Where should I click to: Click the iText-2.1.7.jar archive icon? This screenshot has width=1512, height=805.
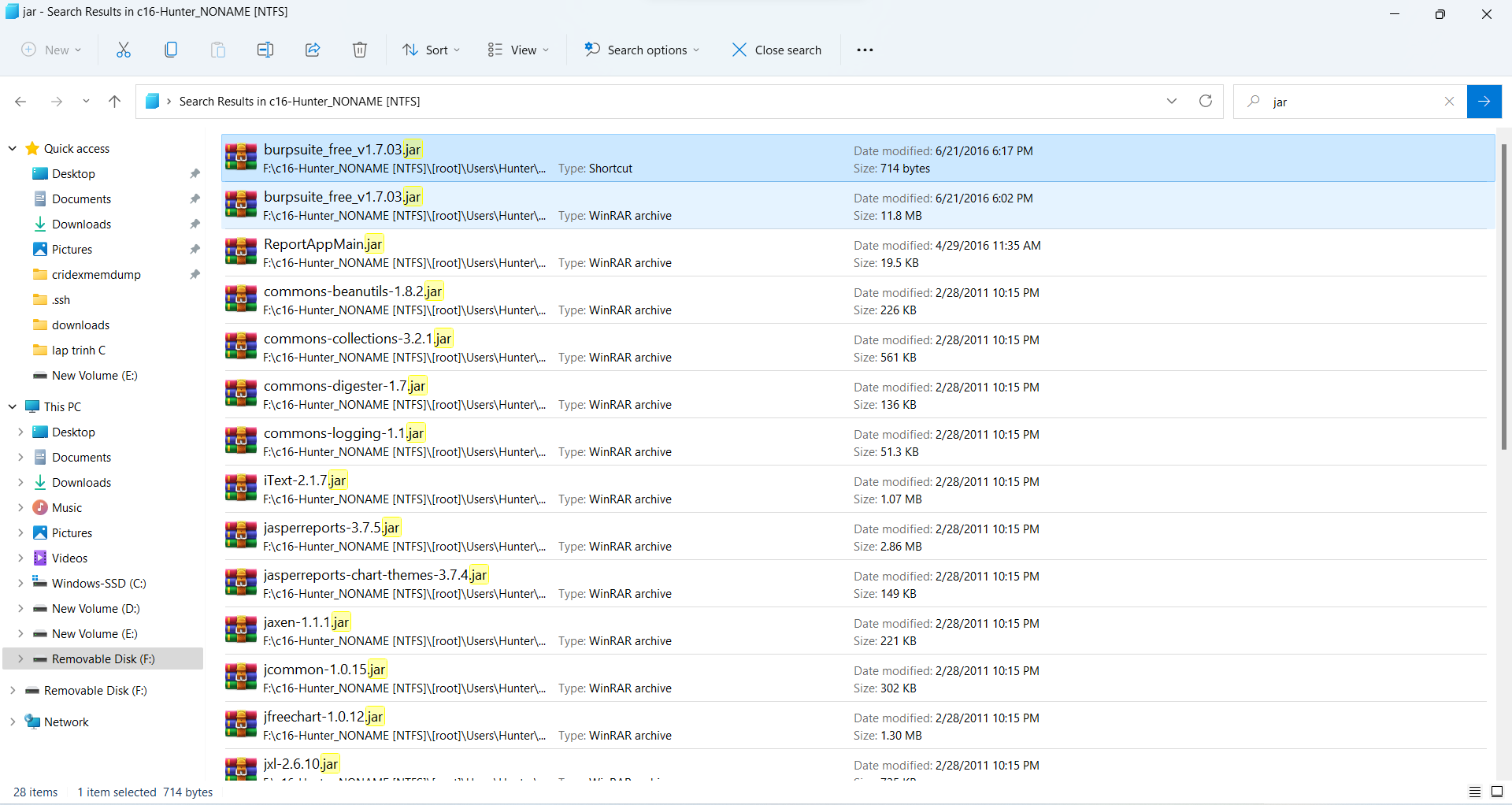pos(241,488)
